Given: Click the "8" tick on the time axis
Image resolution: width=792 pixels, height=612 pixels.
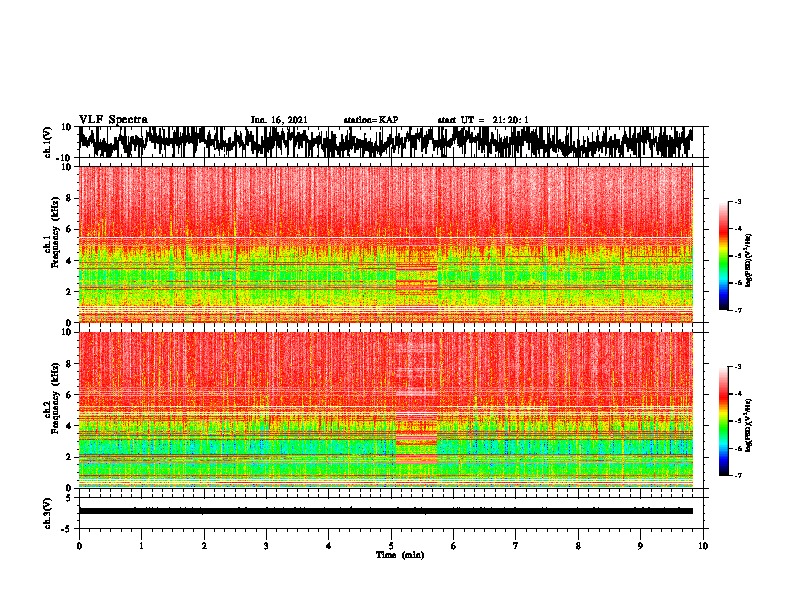Looking at the screenshot, I should click(x=578, y=546).
